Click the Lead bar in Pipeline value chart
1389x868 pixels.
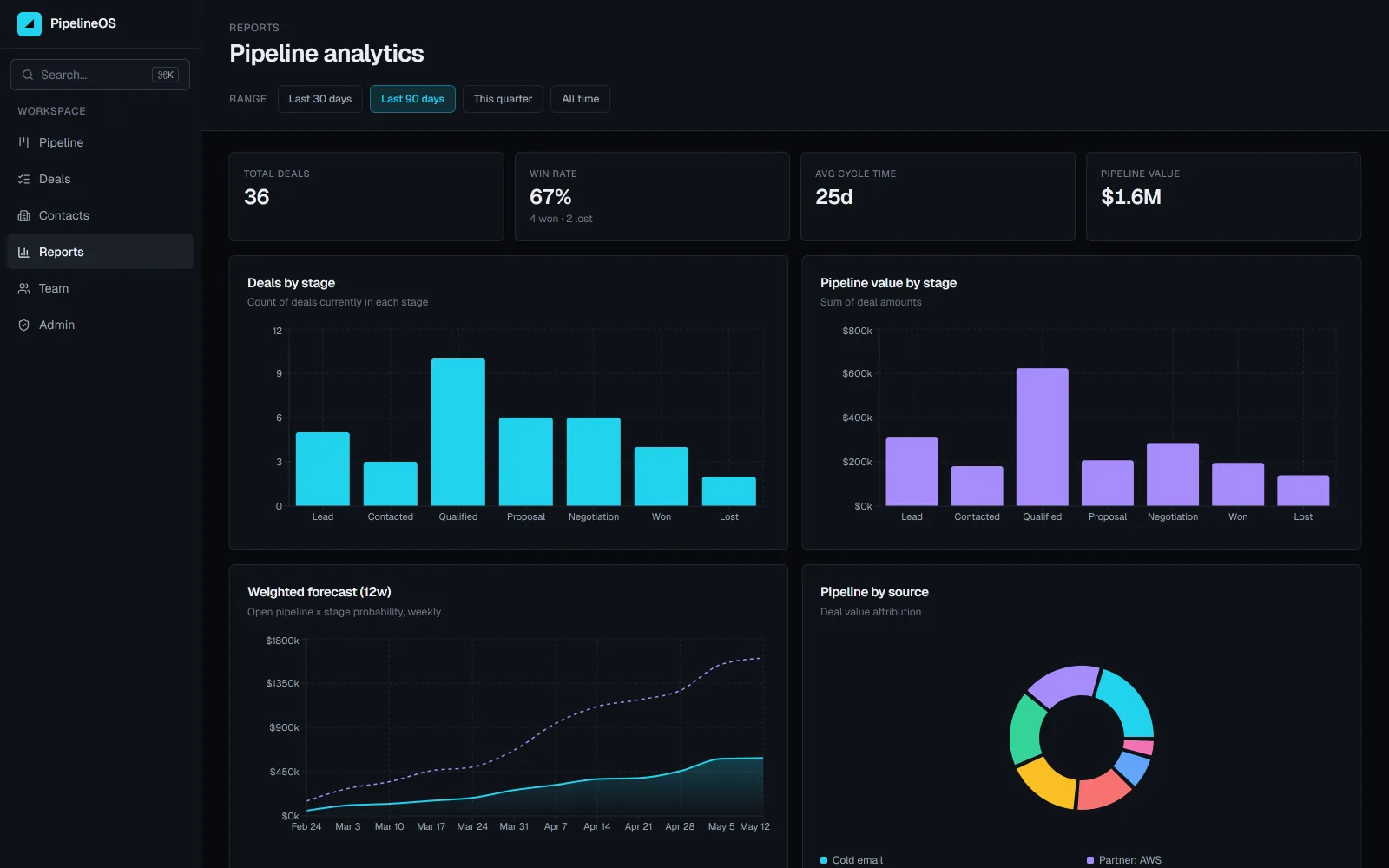click(912, 471)
